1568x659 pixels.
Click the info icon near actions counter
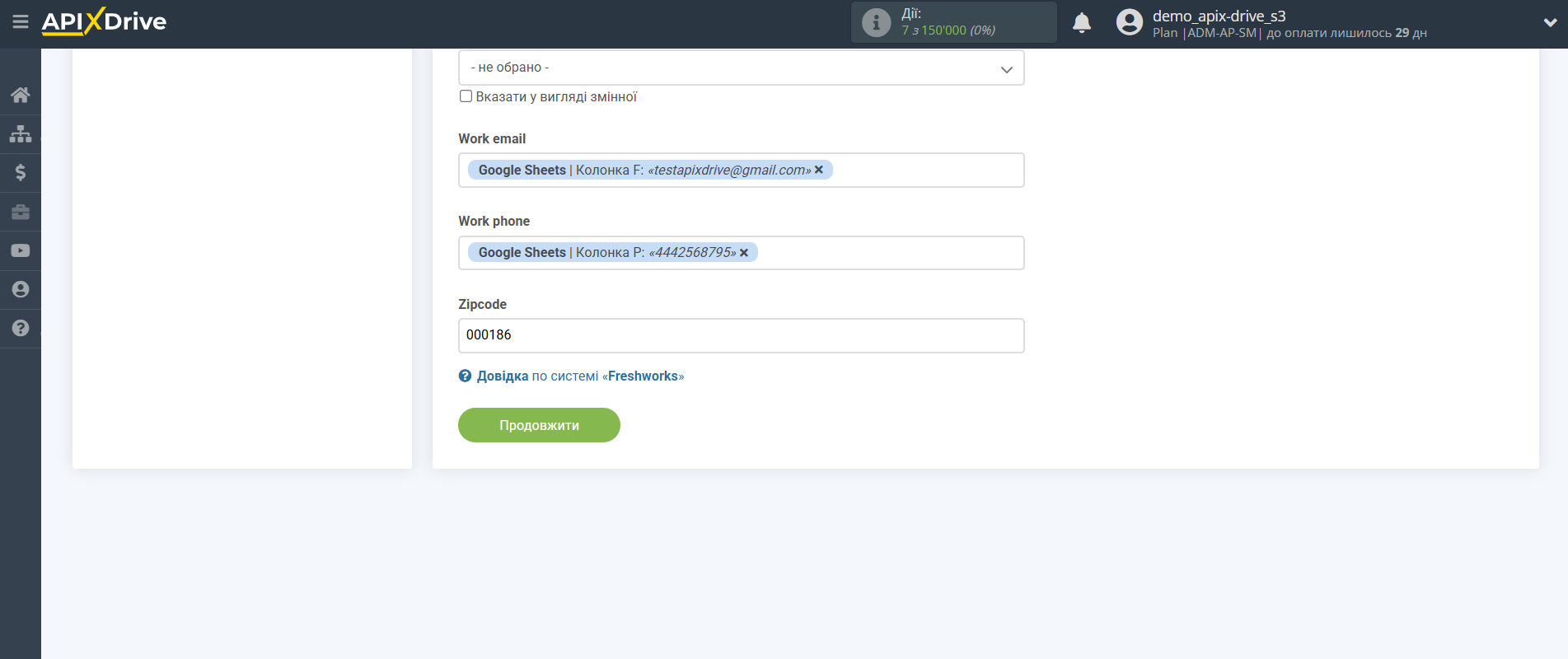pos(876,22)
